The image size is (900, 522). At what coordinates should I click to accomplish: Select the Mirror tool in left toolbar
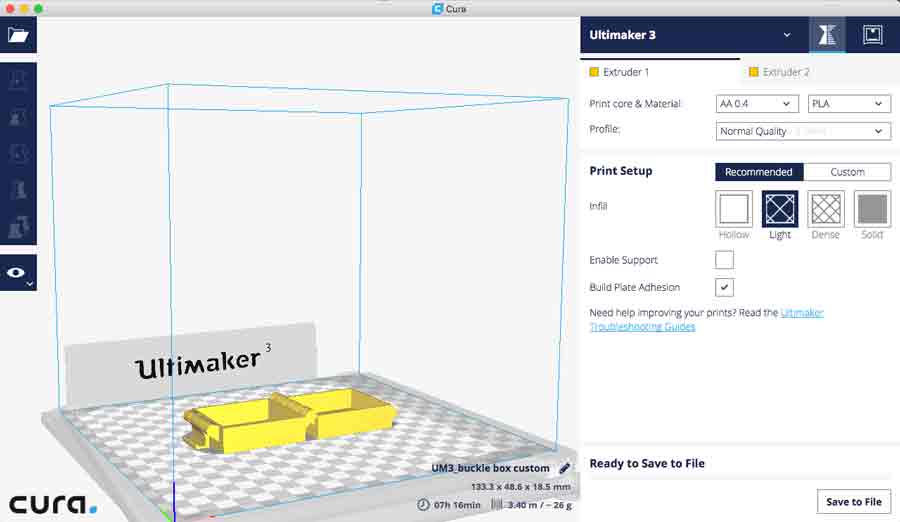[18, 189]
